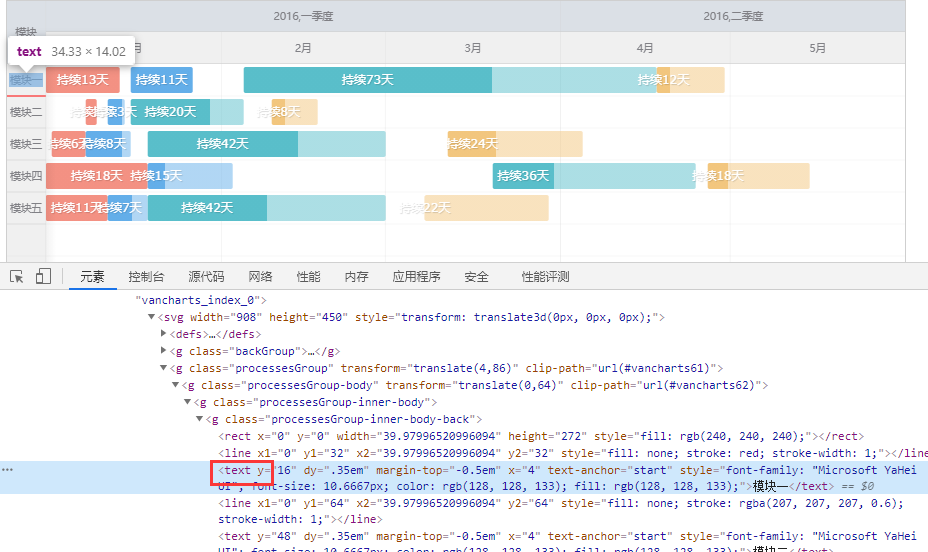Screen dimensions: 928x552
Task: Select the line y1=64 element row
Action: point(561,511)
